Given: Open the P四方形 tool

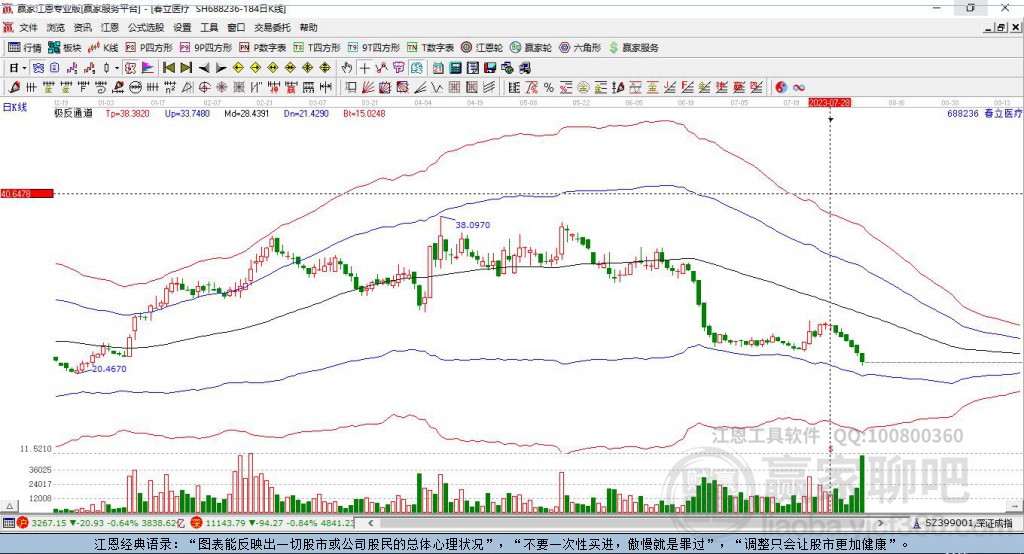Looking at the screenshot, I should 149,48.
